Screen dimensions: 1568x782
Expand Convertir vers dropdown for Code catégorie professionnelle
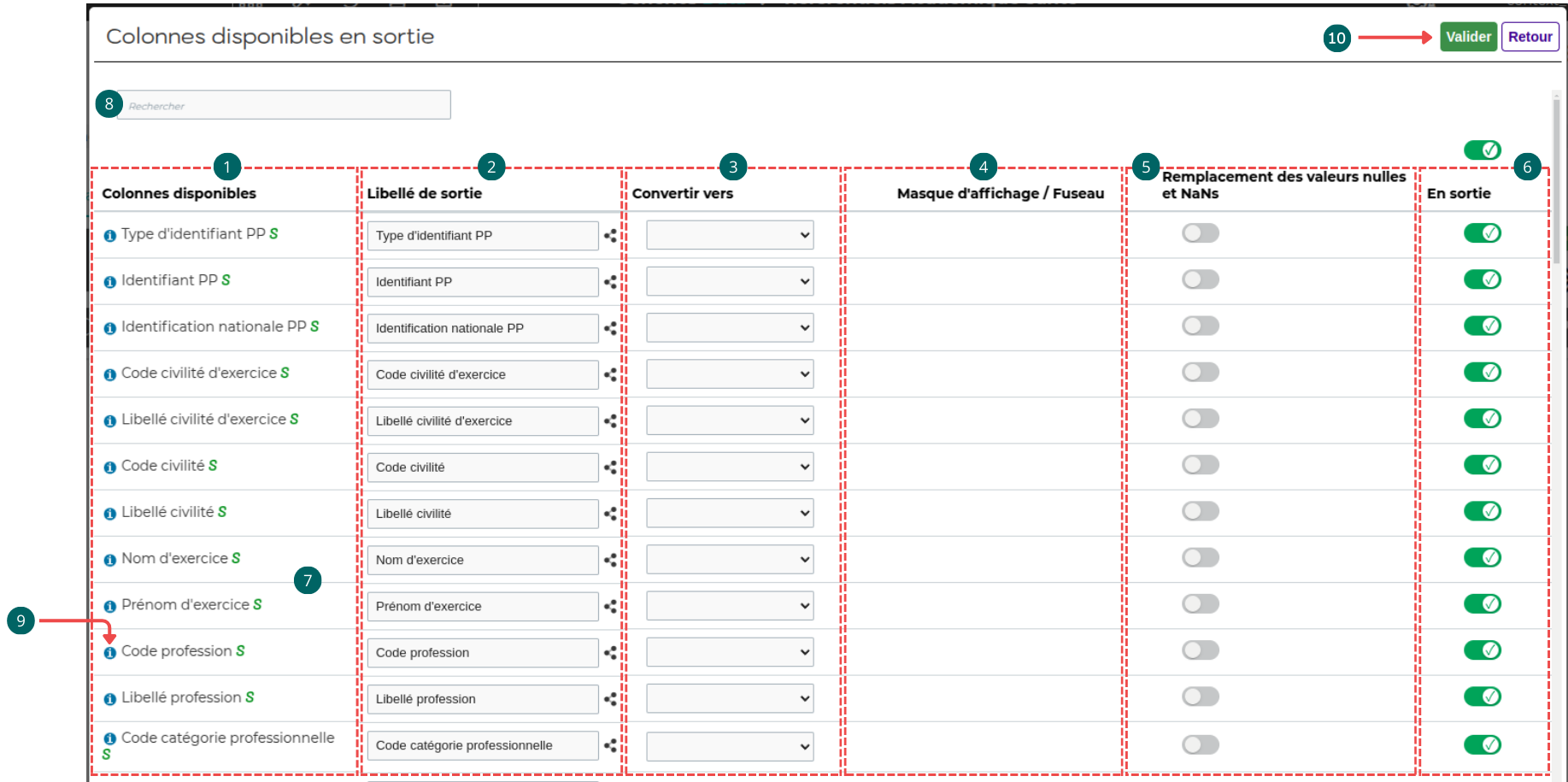[x=730, y=746]
